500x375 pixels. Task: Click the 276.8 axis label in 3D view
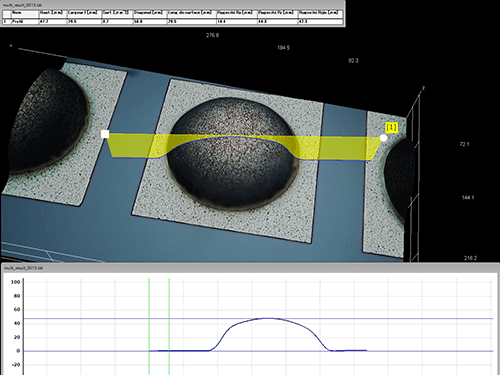[213, 35]
